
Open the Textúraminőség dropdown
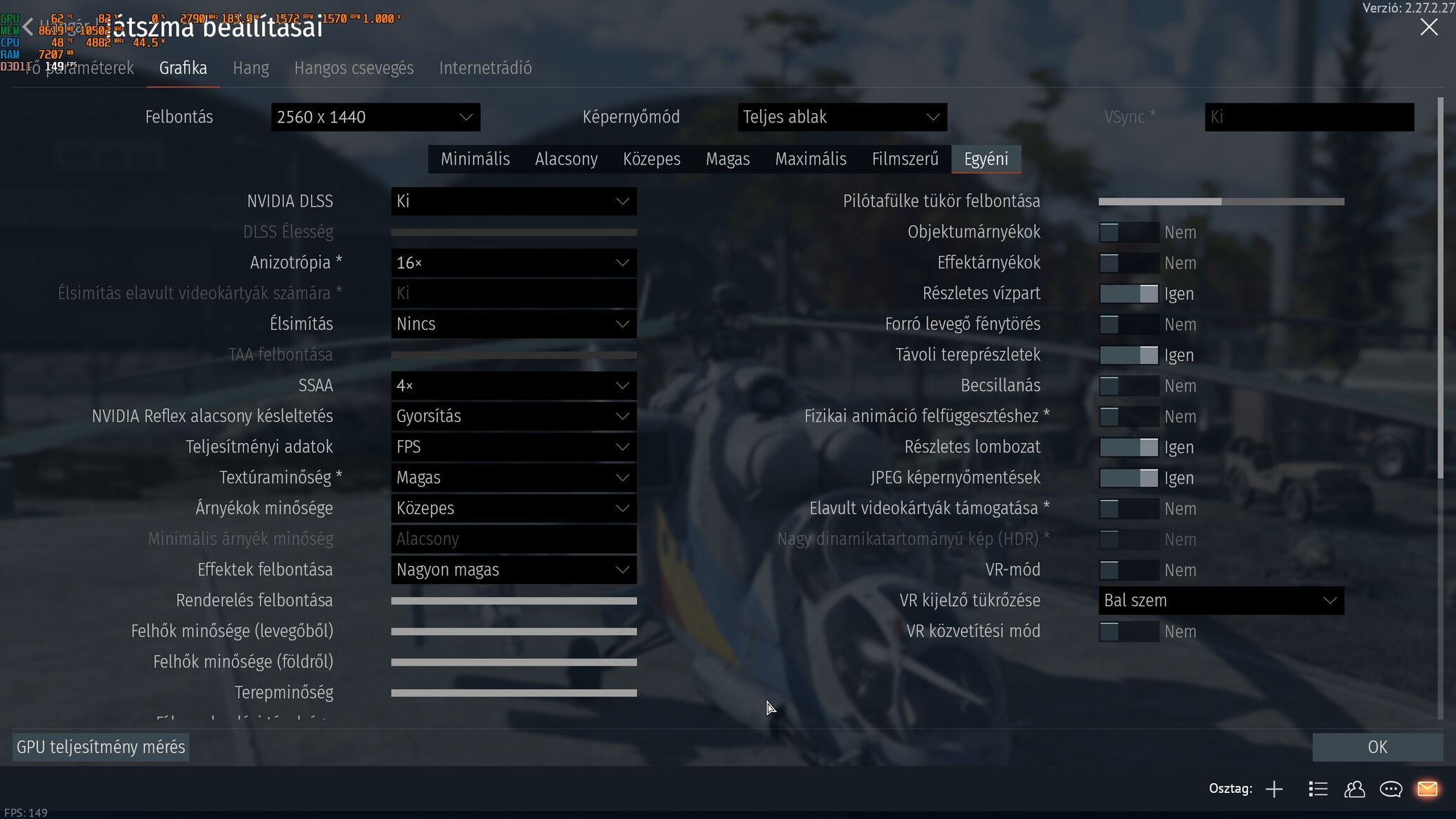pyautogui.click(x=513, y=477)
